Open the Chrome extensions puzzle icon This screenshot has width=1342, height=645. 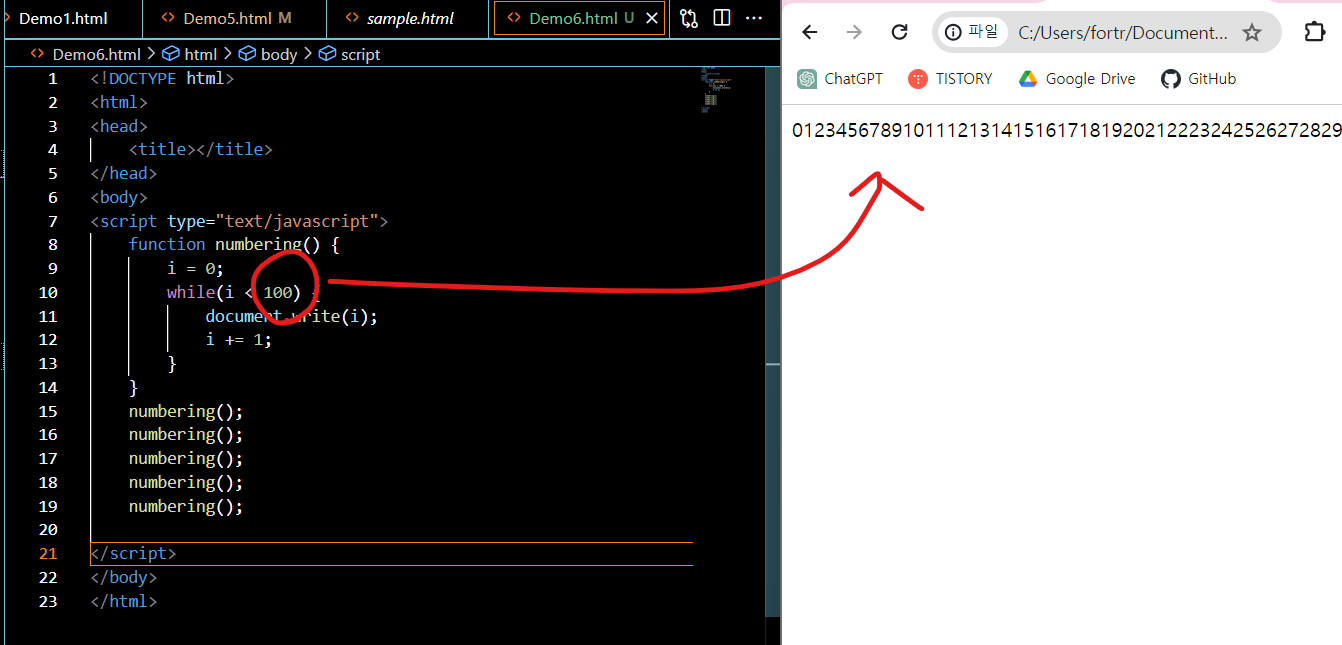pos(1315,32)
